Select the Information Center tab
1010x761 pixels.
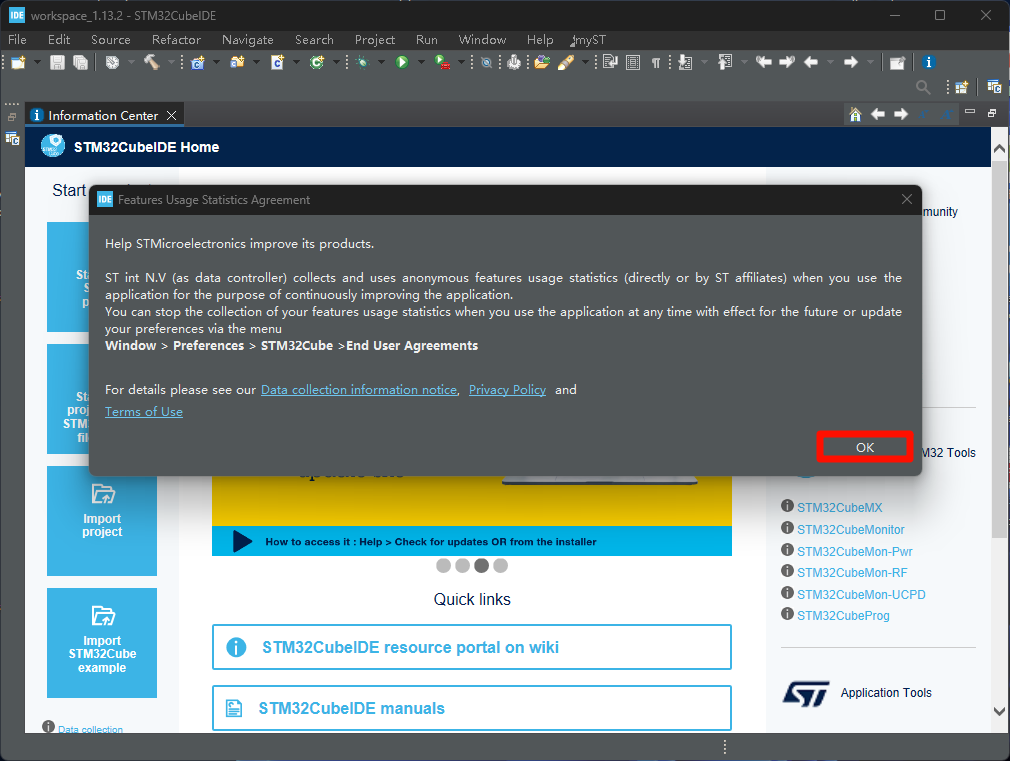click(x=103, y=115)
